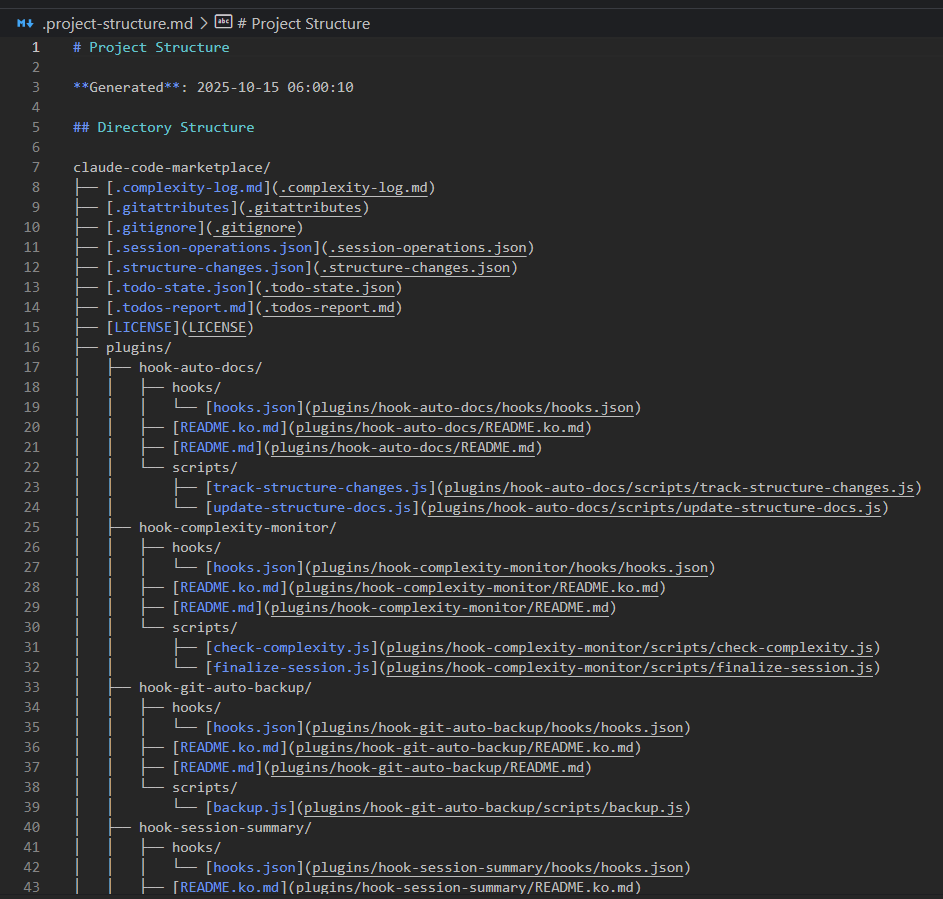This screenshot has height=899, width=943.
Task: Open .project-structure.md breadcrumb item
Action: pos(117,23)
